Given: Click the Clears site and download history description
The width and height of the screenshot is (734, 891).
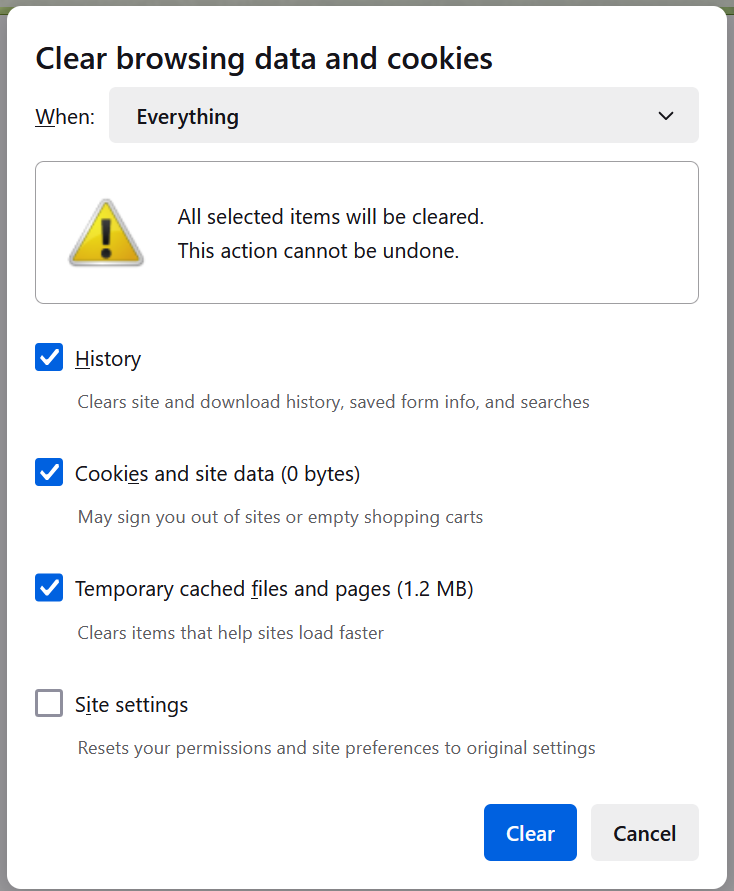Looking at the screenshot, I should [333, 402].
